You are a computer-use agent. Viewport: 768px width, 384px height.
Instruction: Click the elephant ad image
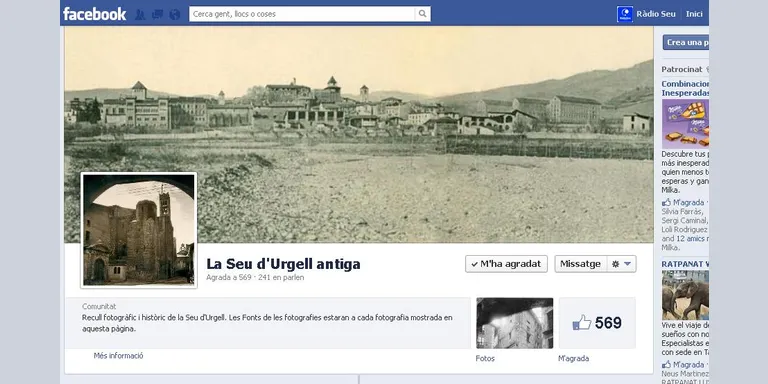685,295
